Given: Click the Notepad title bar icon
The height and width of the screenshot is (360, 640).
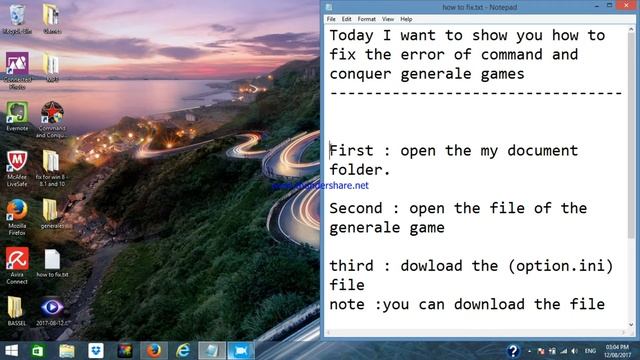Looking at the screenshot, I should click(x=329, y=7).
